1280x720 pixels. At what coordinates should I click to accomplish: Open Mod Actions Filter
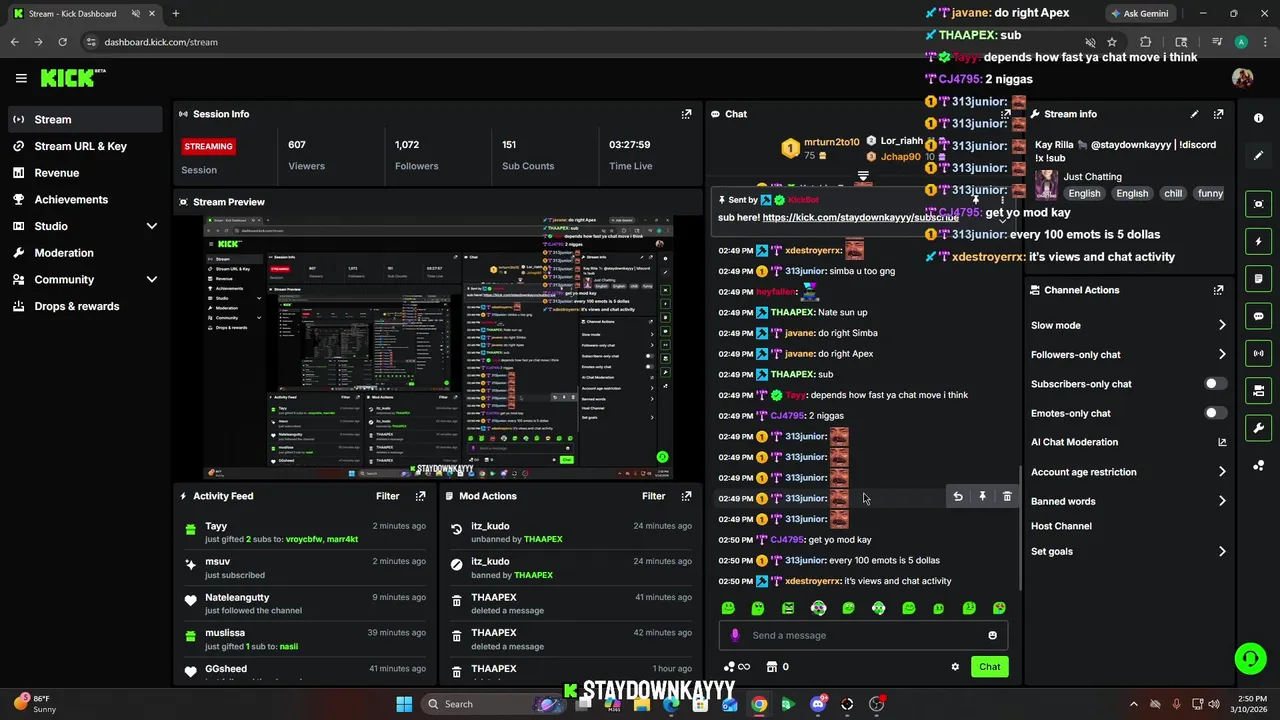click(653, 496)
